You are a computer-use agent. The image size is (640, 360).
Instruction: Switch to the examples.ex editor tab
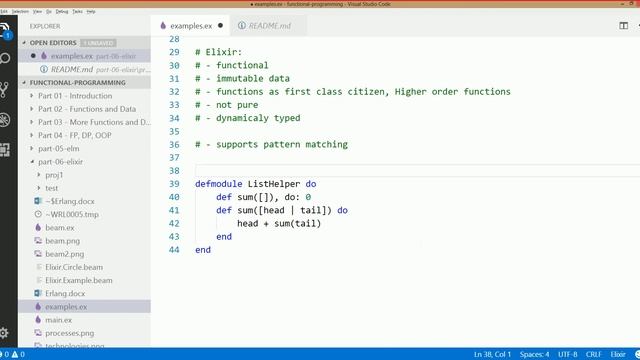click(x=190, y=25)
